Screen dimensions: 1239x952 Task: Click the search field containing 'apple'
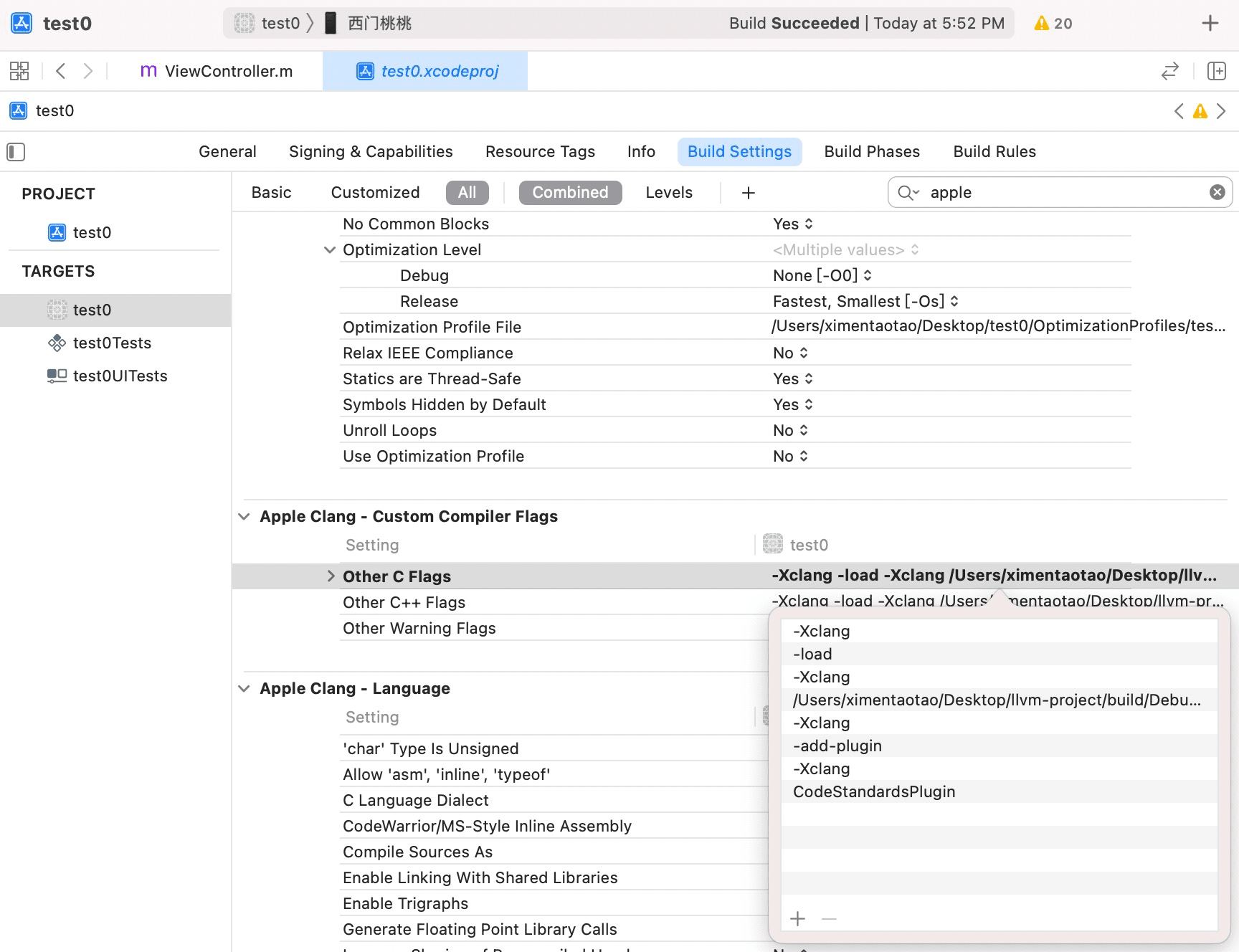tap(1060, 192)
